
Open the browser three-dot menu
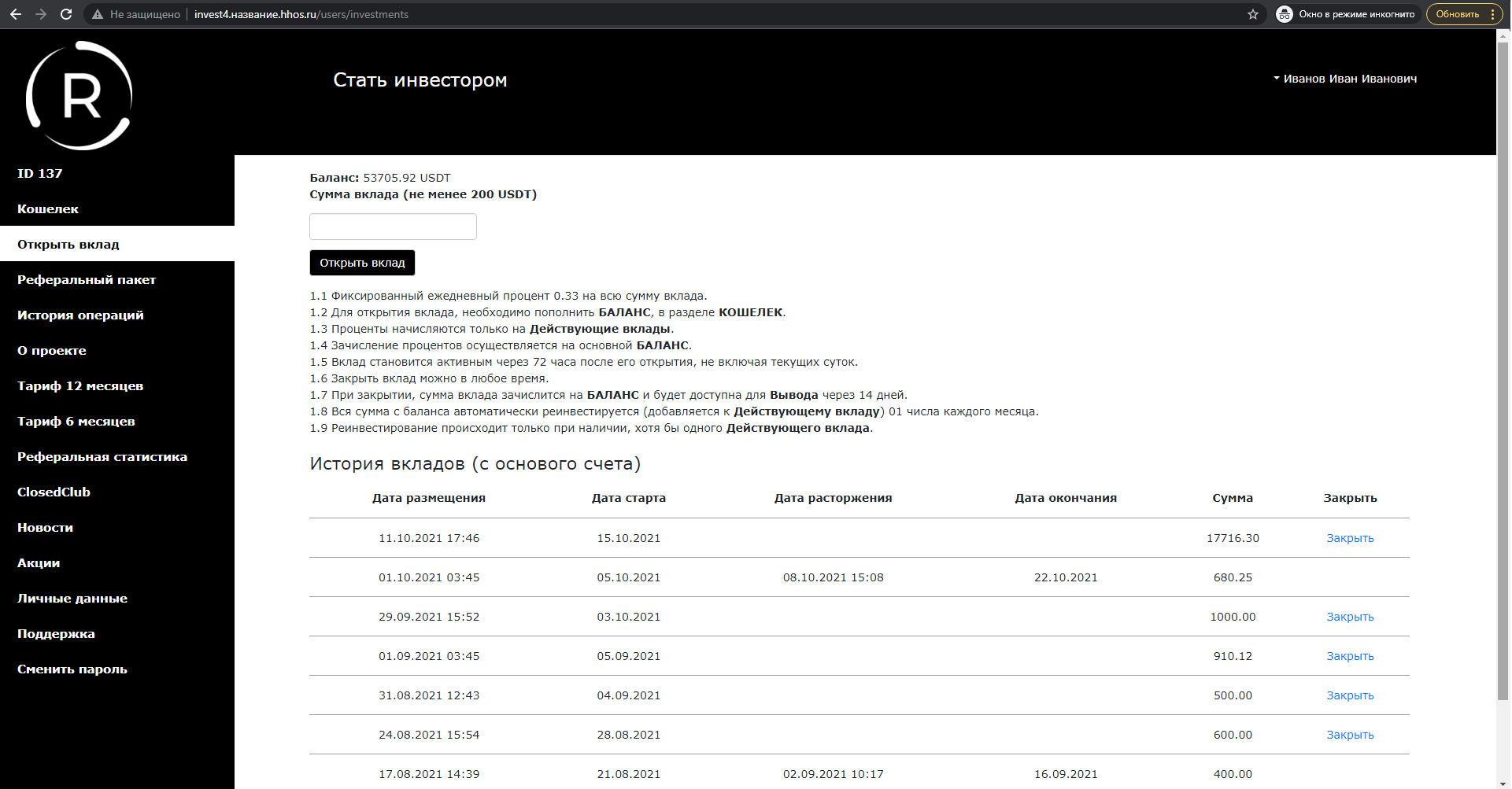[x=1492, y=14]
